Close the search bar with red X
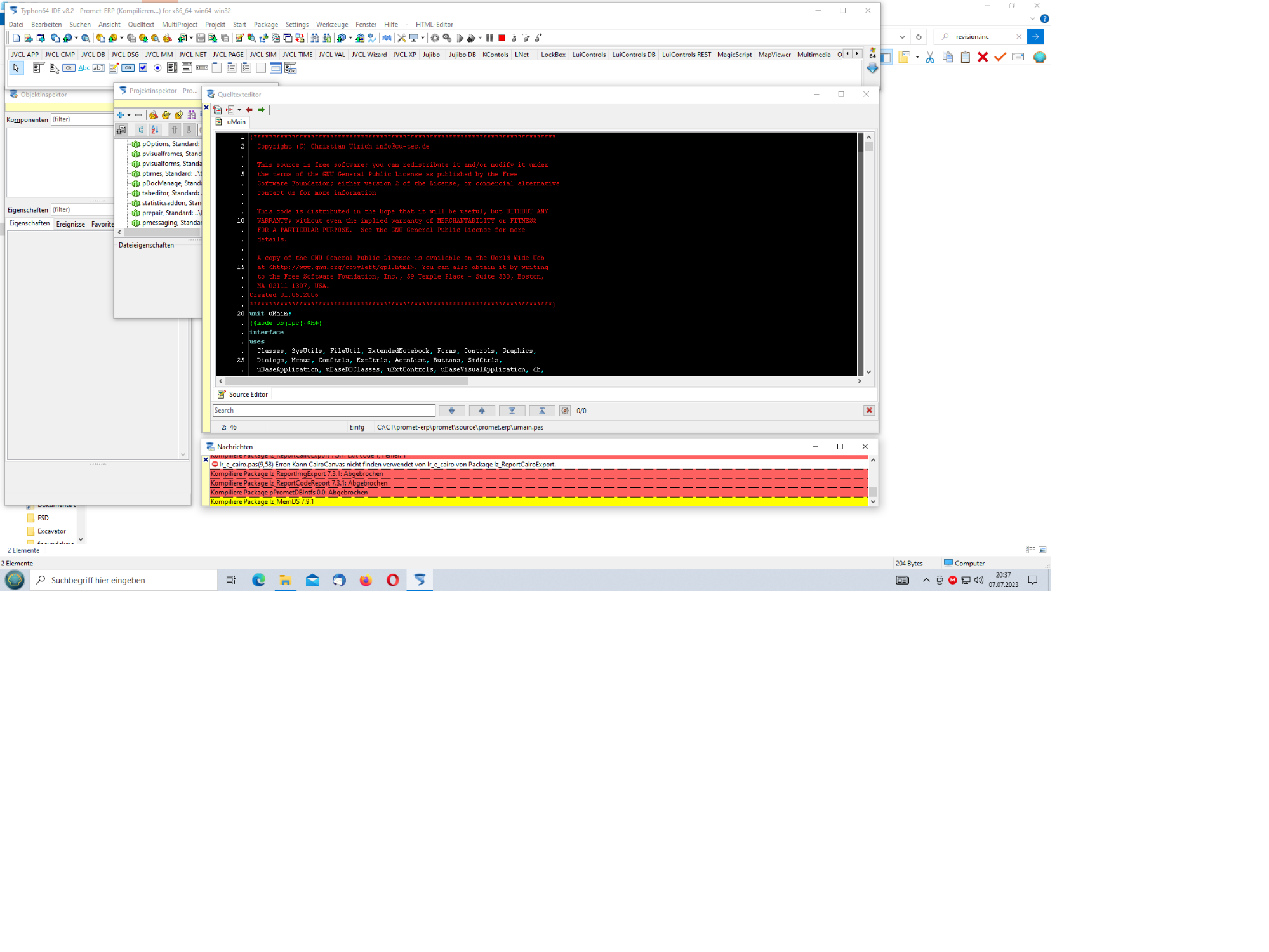1269x952 pixels. click(869, 411)
